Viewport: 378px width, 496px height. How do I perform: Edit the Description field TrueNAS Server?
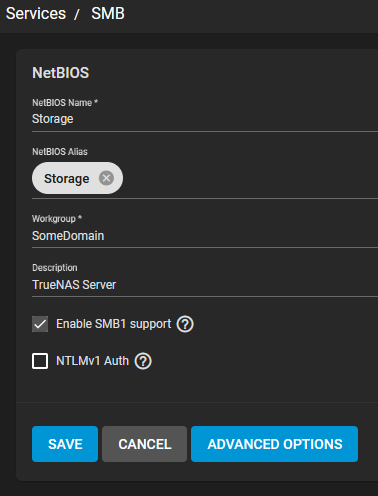point(205,285)
